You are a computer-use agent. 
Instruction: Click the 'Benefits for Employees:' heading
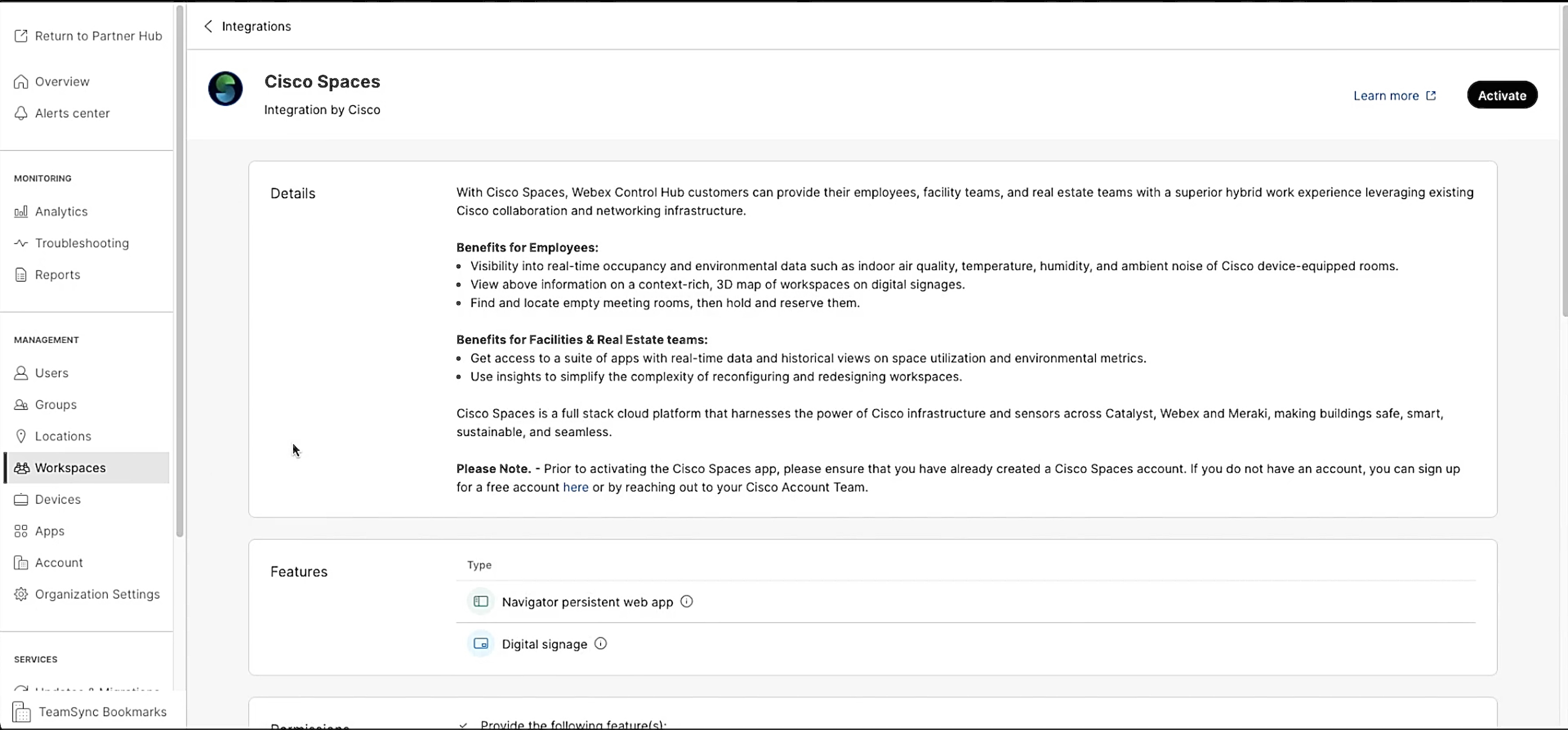tap(527, 248)
